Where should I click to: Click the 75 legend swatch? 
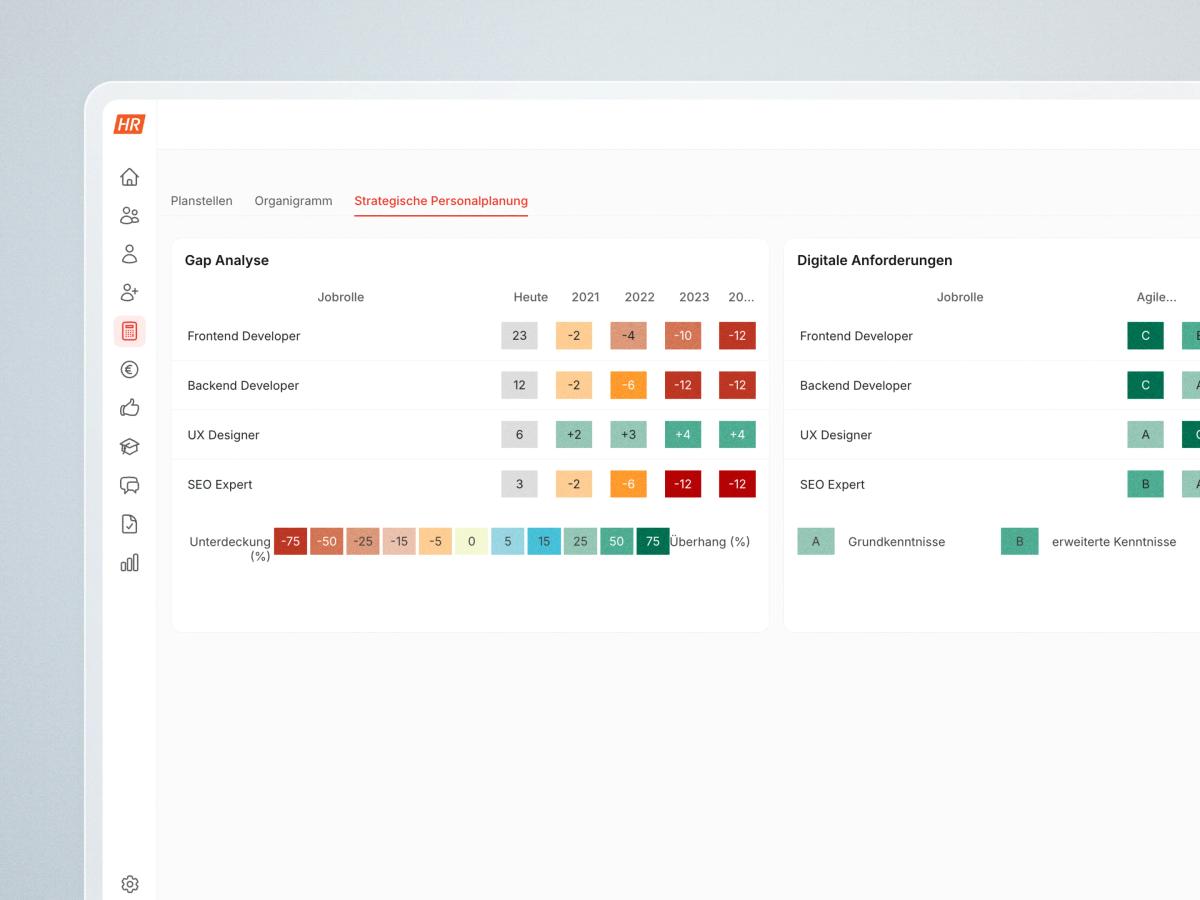point(653,541)
